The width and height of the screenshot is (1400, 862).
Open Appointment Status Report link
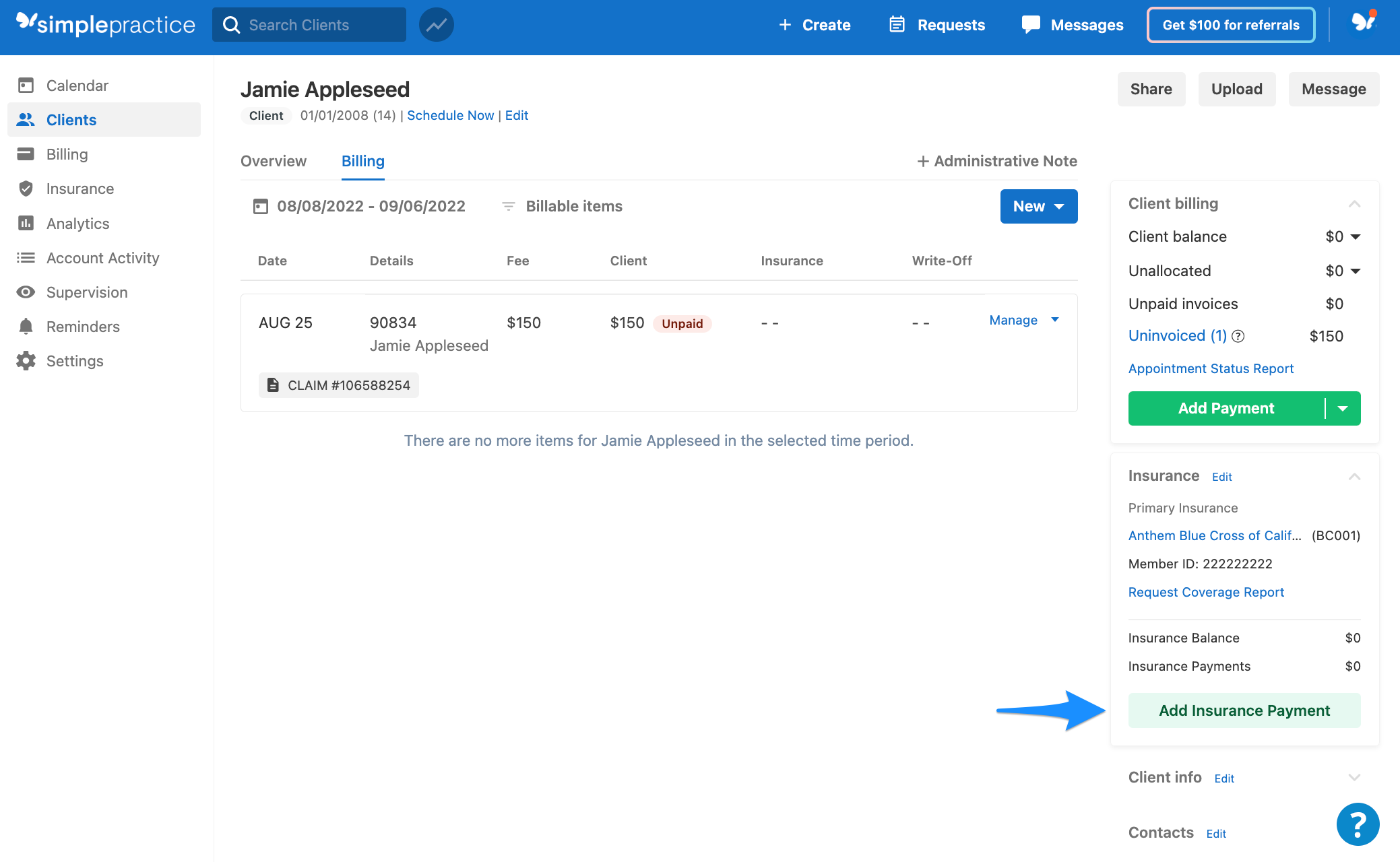click(x=1211, y=368)
